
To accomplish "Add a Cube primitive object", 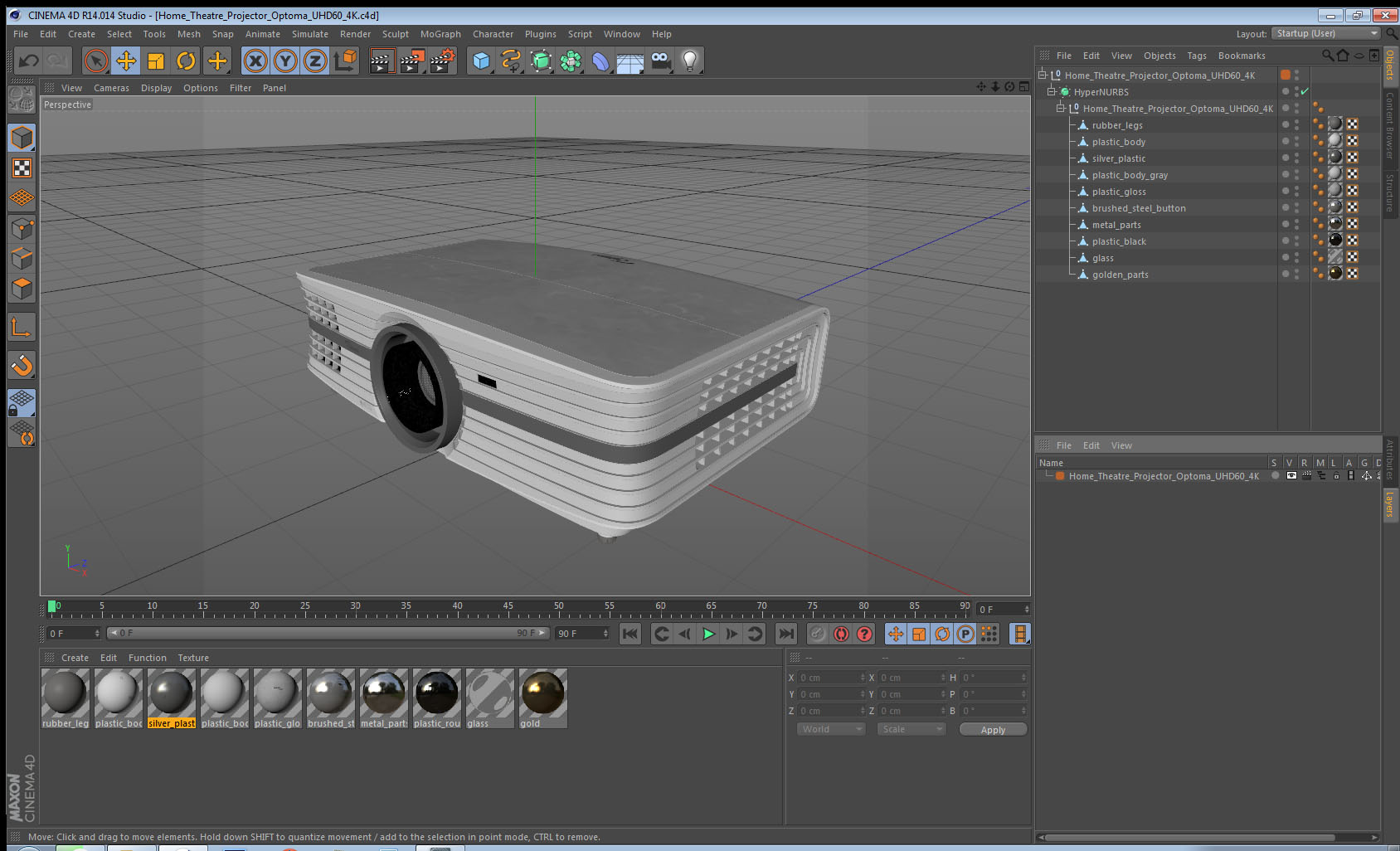I will [x=481, y=61].
